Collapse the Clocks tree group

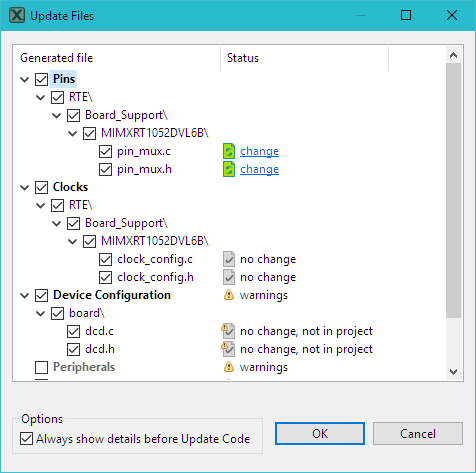[25, 188]
